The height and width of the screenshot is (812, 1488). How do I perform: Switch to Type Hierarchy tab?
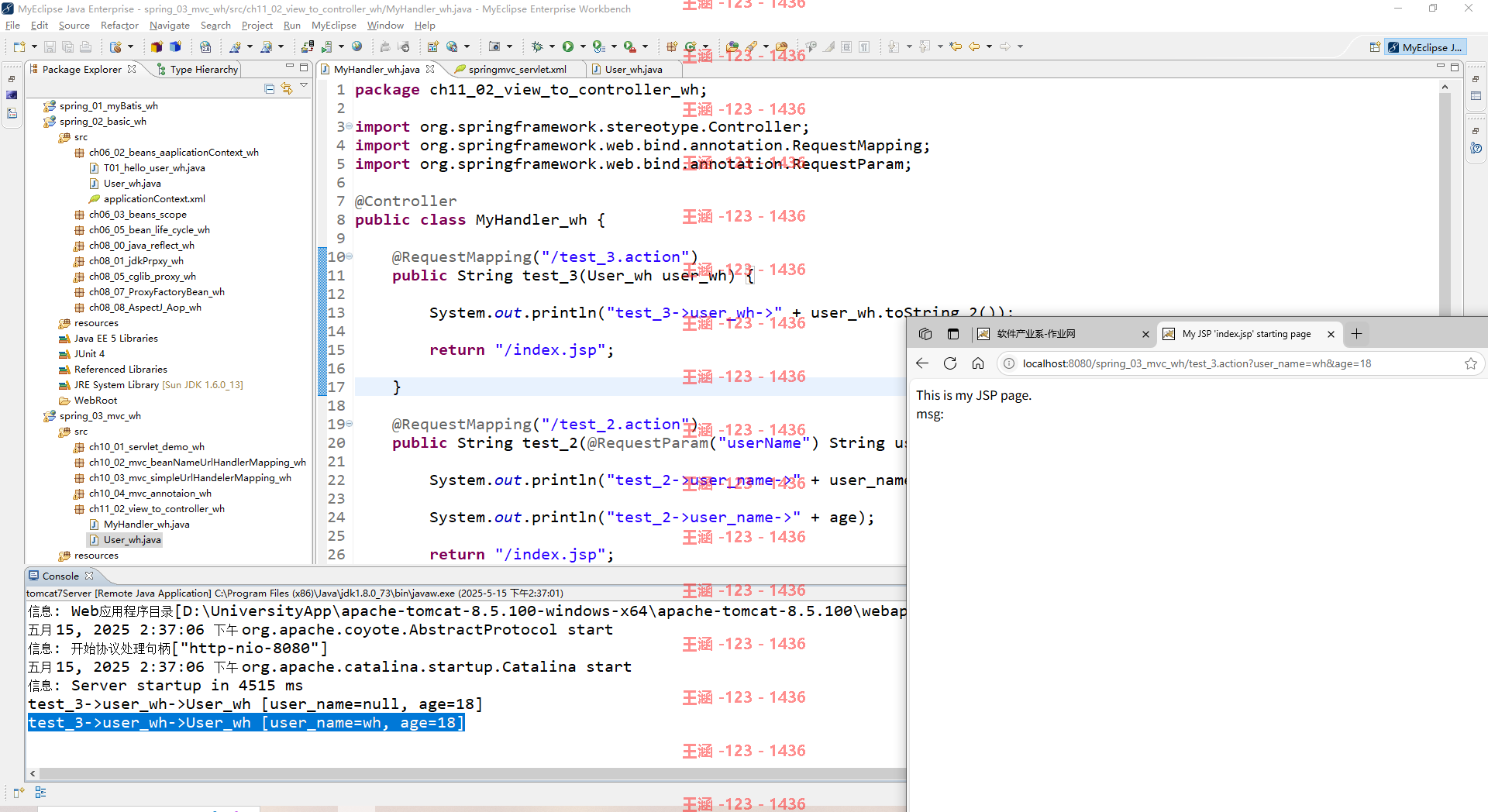coord(197,69)
